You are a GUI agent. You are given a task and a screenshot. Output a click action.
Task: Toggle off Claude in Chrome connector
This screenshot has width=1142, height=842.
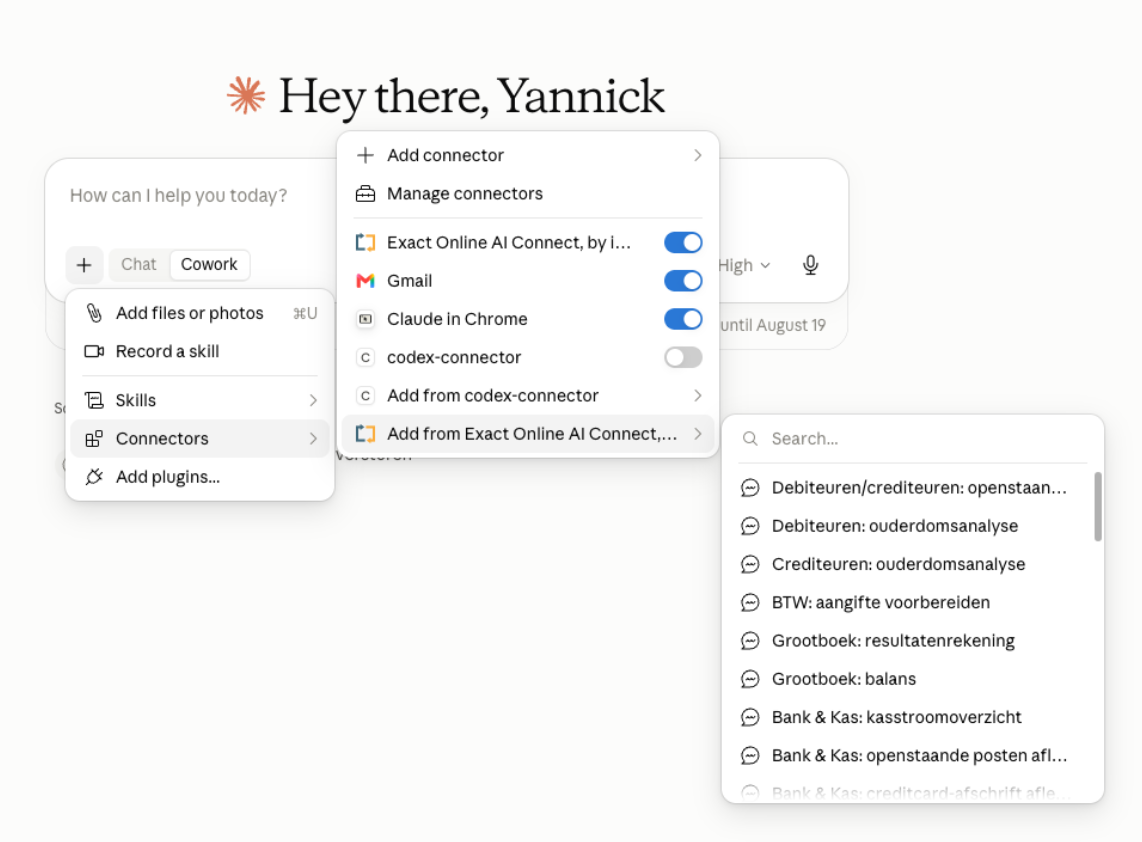(x=682, y=319)
